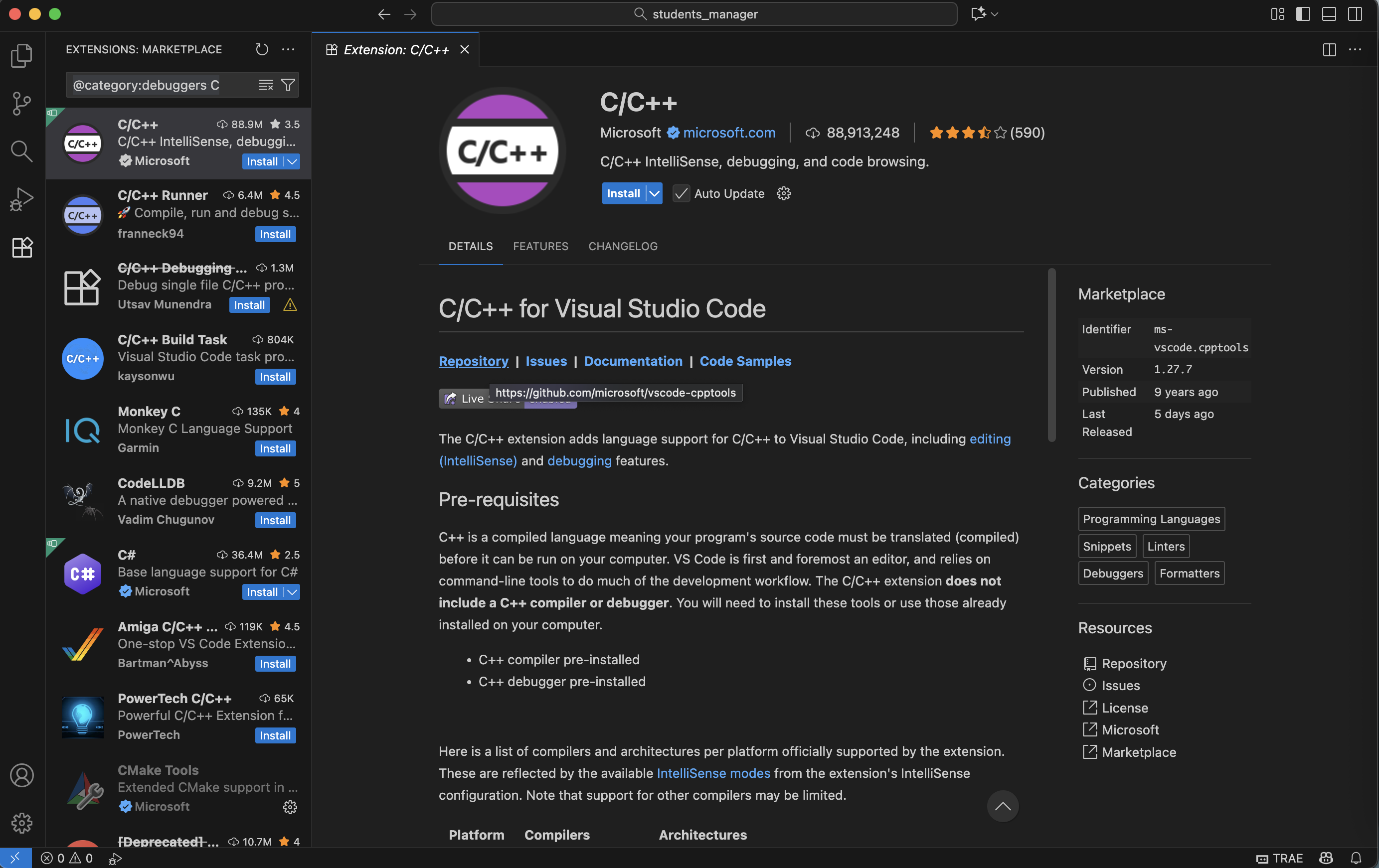Clear extensions search results icon
Screen dimensions: 1379x868
266,85
